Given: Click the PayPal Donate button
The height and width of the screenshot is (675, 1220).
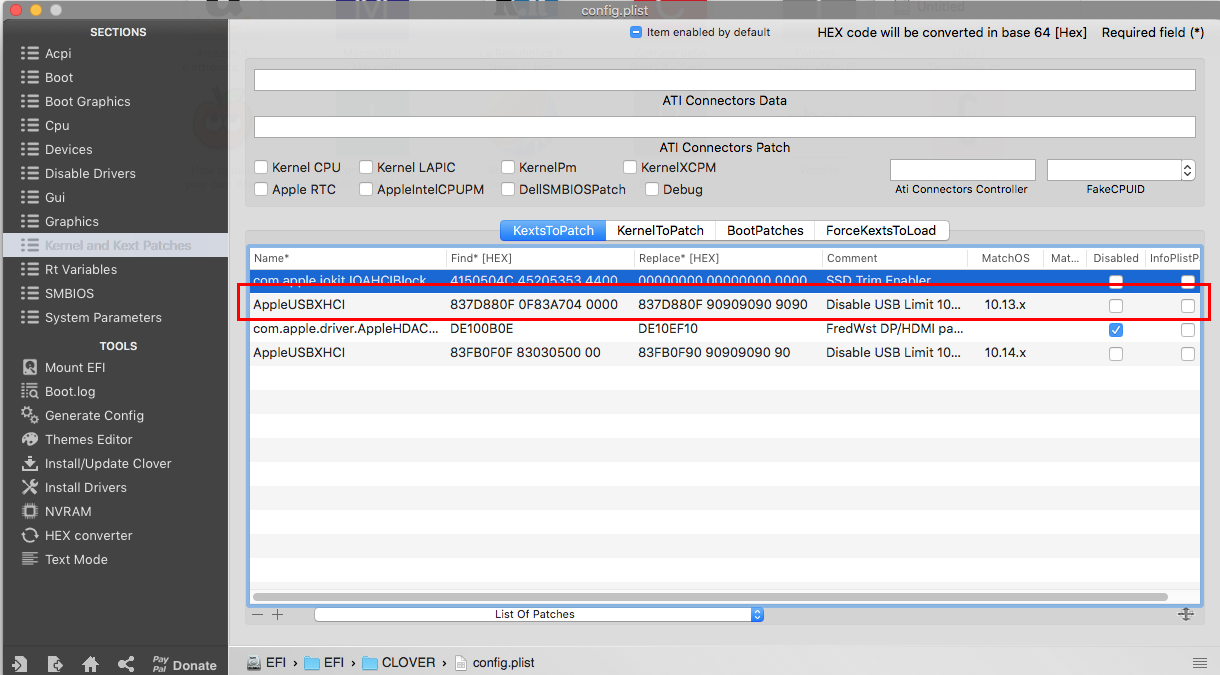Looking at the screenshot, I should 184,664.
